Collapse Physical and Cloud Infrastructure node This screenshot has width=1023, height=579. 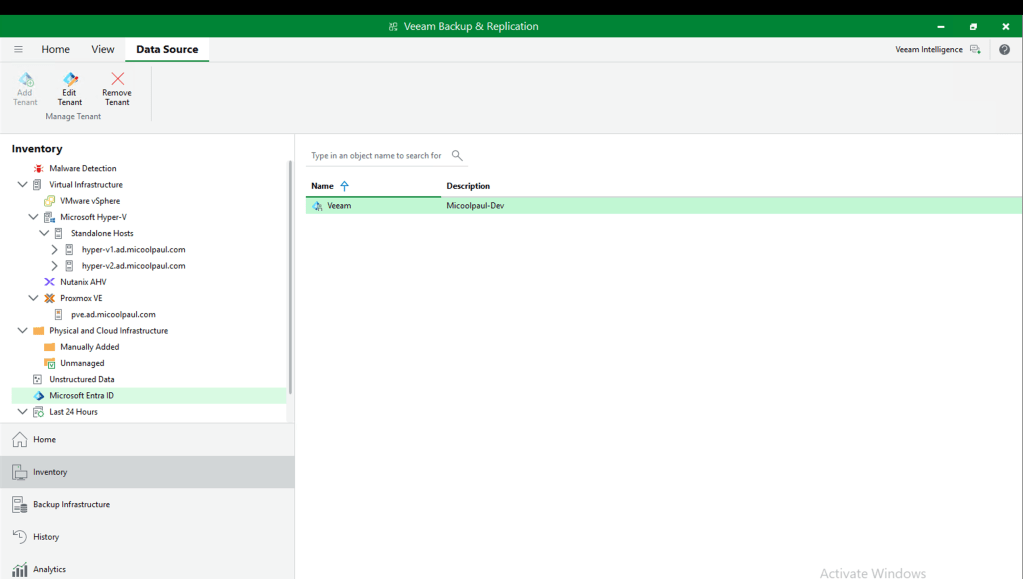tap(22, 330)
